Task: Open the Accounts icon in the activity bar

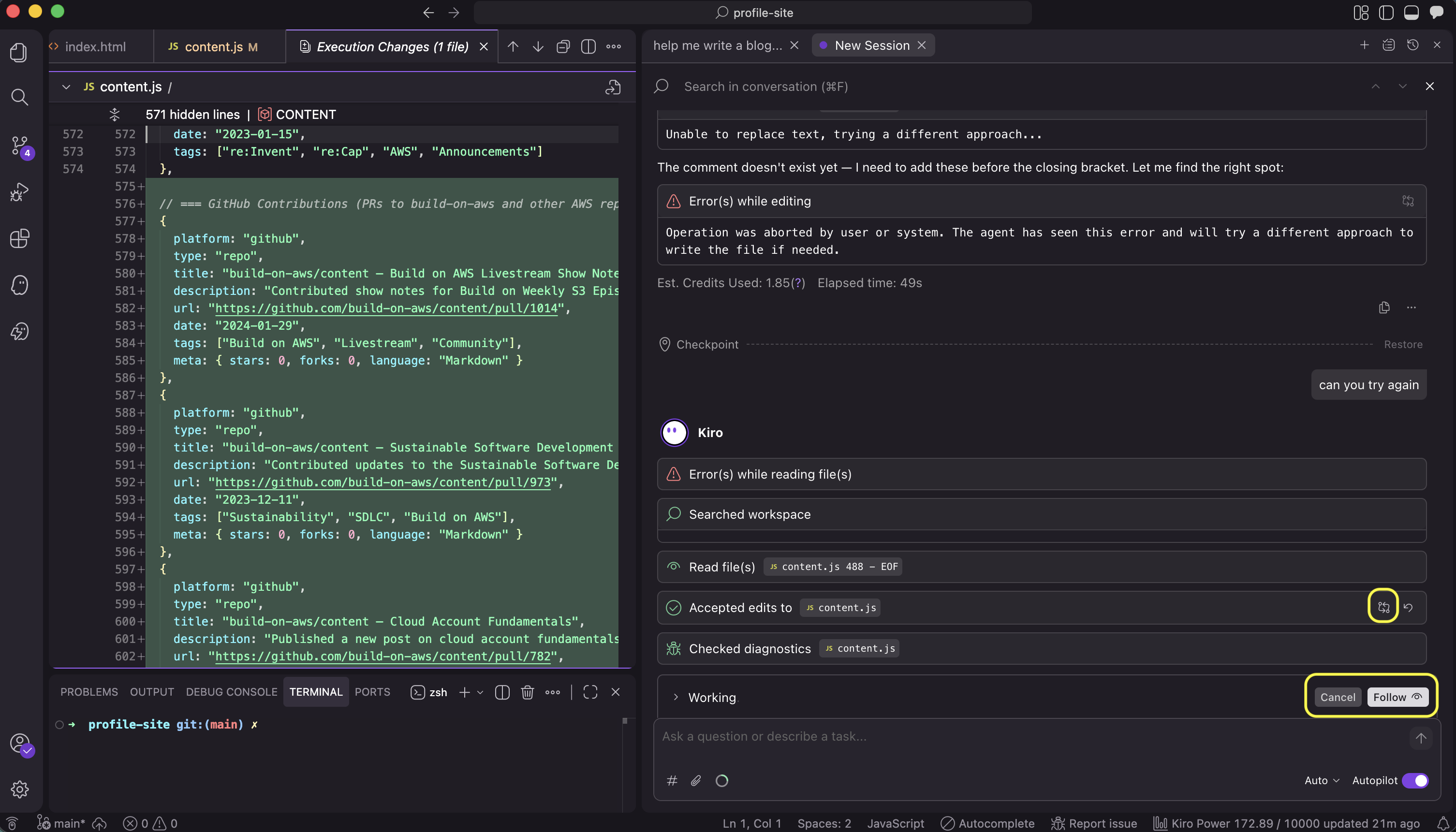Action: click(21, 744)
